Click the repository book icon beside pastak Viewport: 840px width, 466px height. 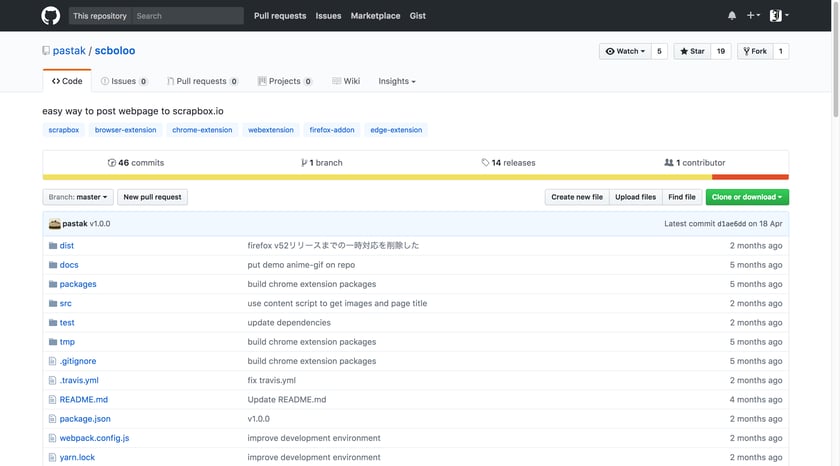pos(46,51)
